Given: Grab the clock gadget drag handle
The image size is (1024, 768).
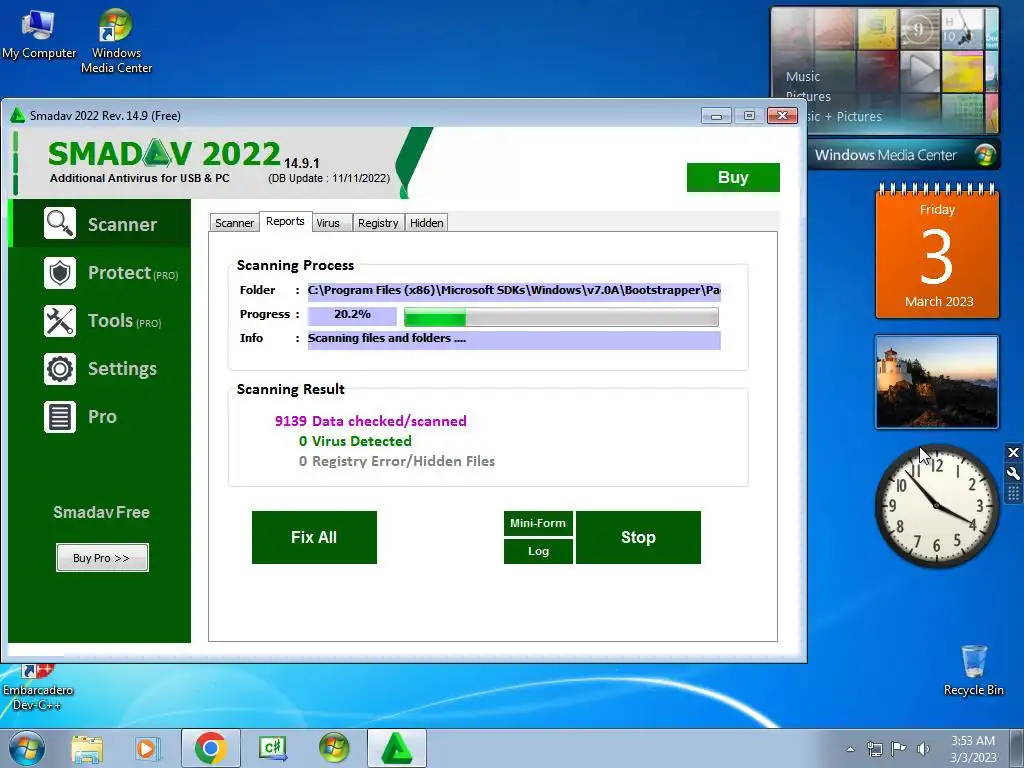Looking at the screenshot, I should coord(1013,493).
